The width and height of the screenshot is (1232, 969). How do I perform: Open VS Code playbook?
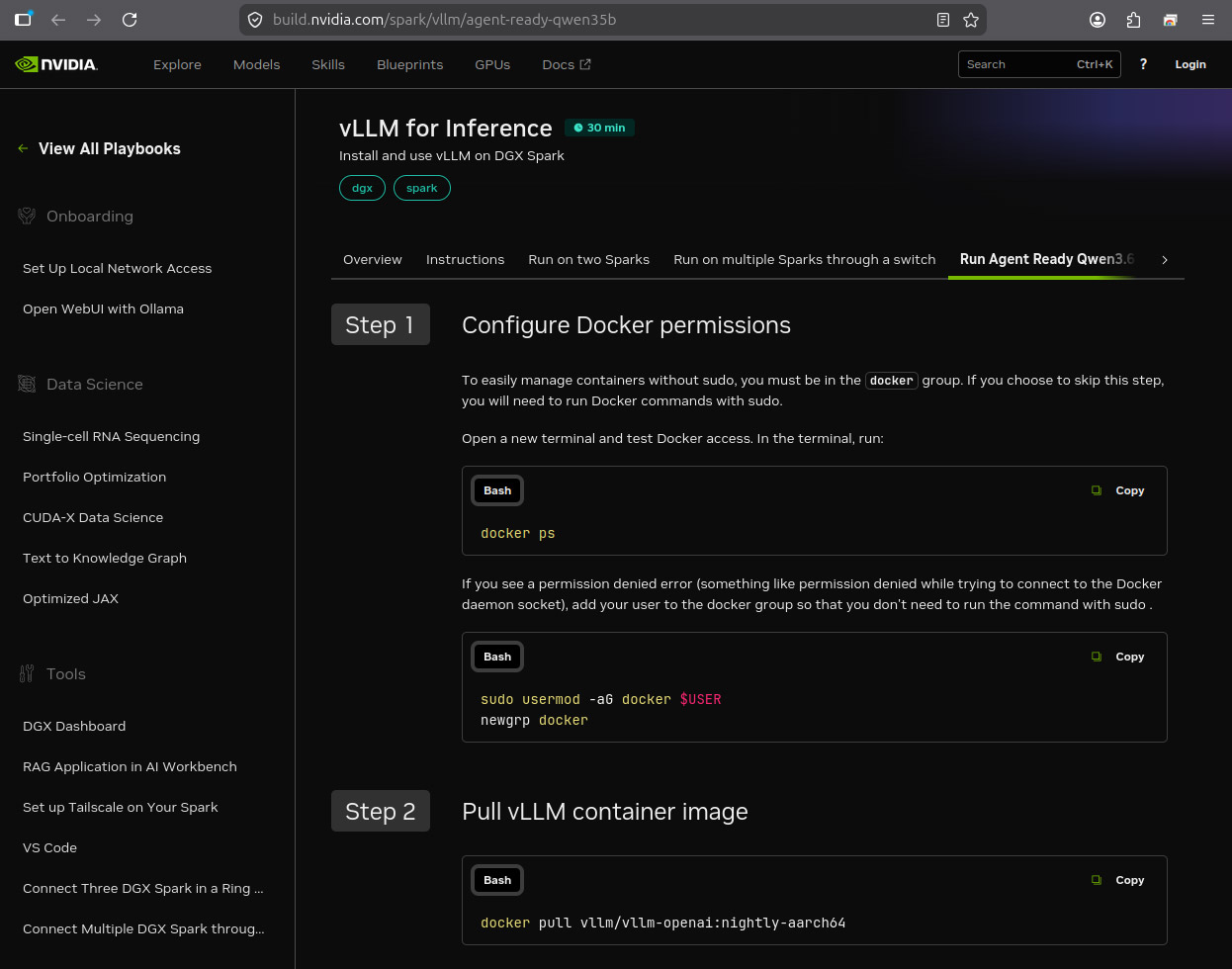(x=49, y=847)
